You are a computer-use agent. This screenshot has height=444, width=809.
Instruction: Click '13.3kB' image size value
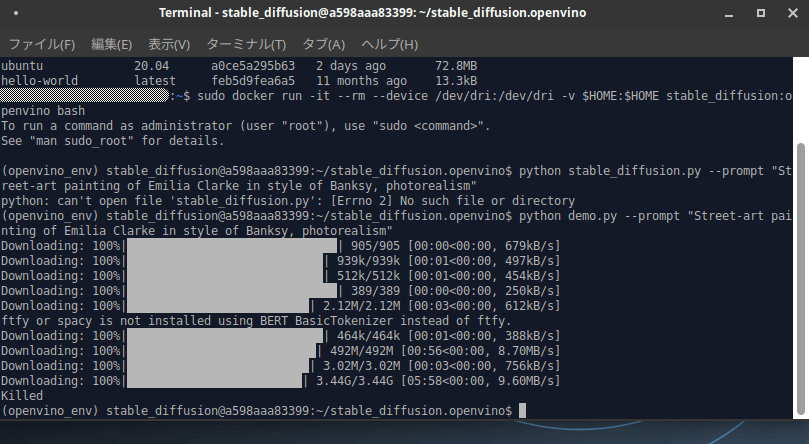(x=456, y=81)
